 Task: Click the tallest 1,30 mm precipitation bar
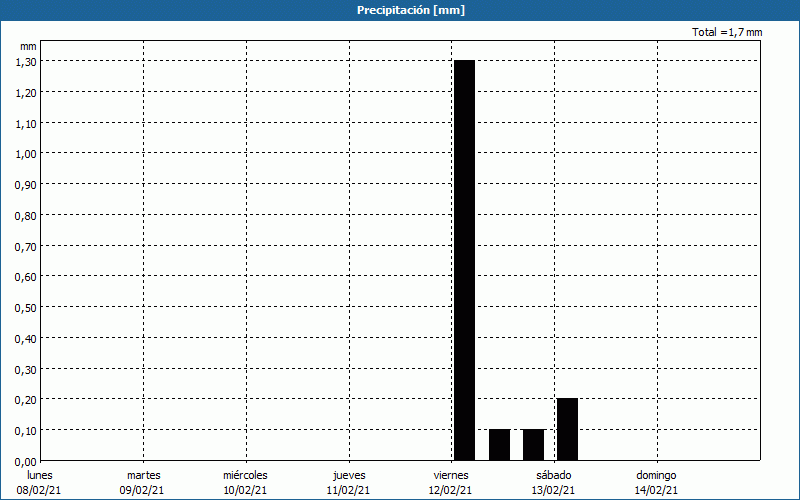tap(464, 260)
